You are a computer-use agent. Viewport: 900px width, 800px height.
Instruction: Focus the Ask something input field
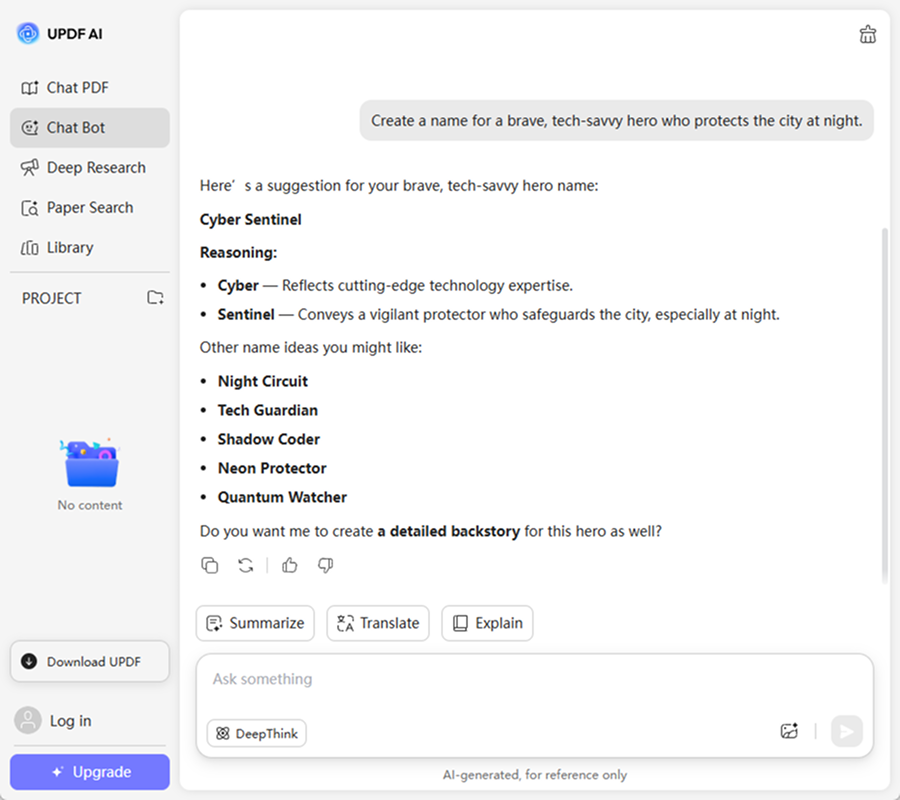[500, 680]
